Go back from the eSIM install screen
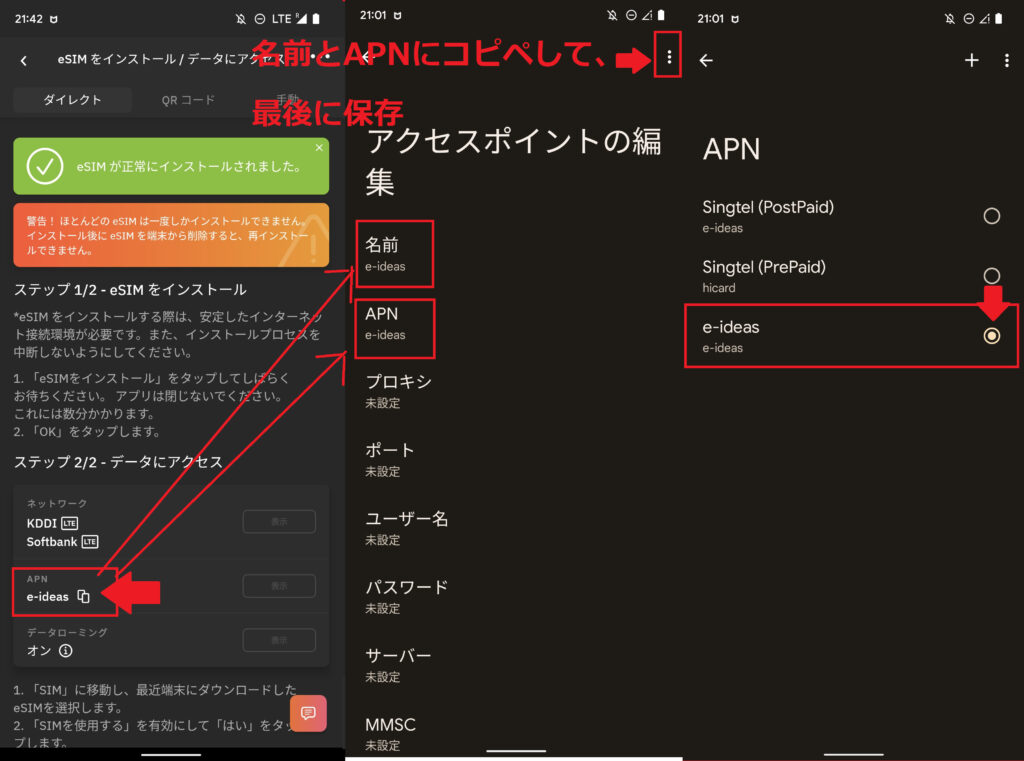1024x761 pixels. 24,60
